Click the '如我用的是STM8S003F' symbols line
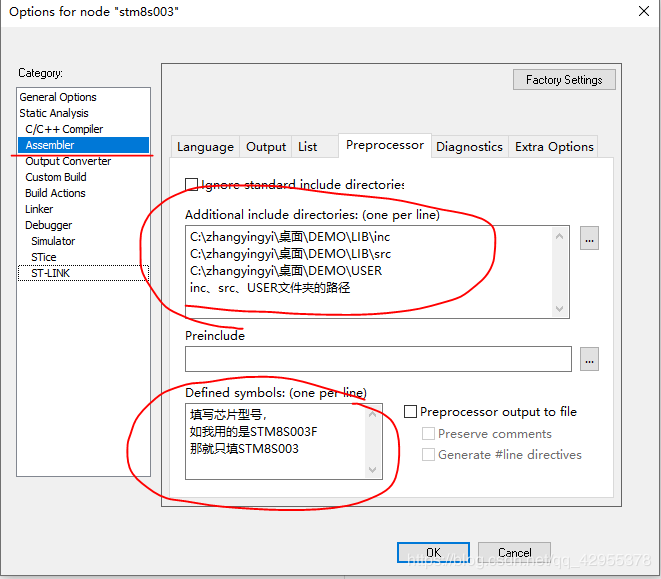 [x=253, y=431]
